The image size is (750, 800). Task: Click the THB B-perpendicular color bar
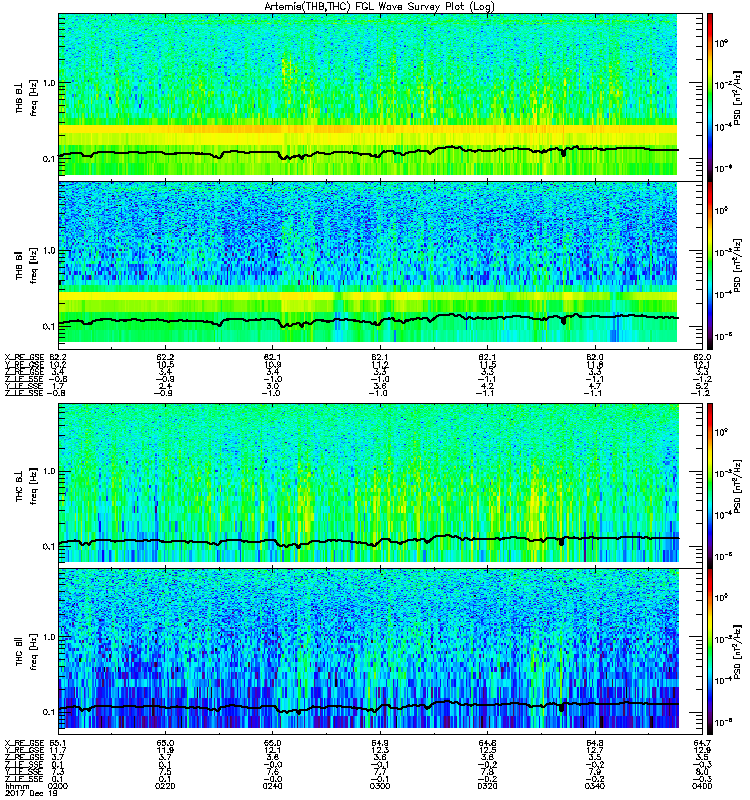pyautogui.click(x=710, y=97)
